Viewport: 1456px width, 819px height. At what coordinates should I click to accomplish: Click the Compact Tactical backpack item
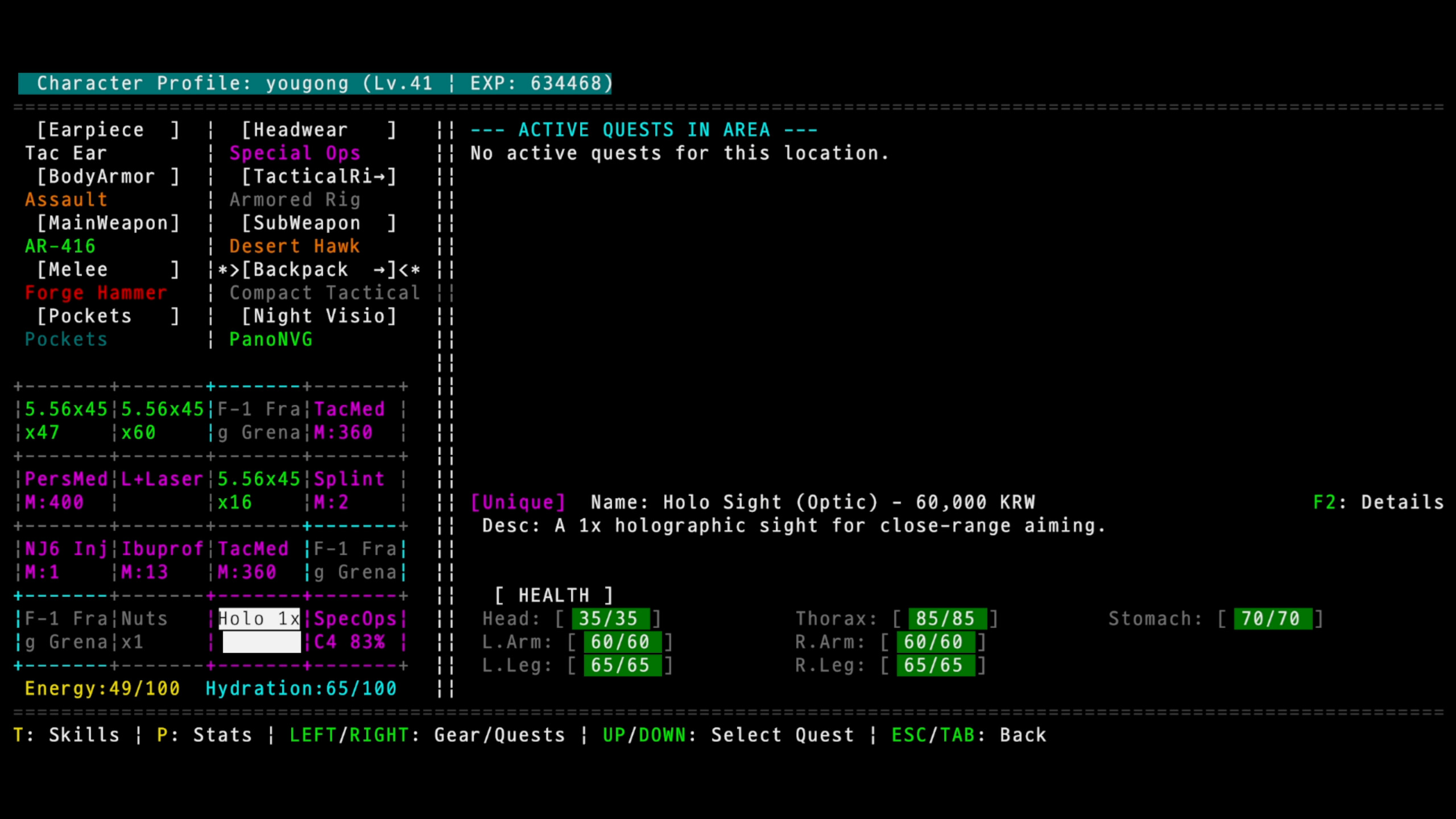(x=325, y=293)
